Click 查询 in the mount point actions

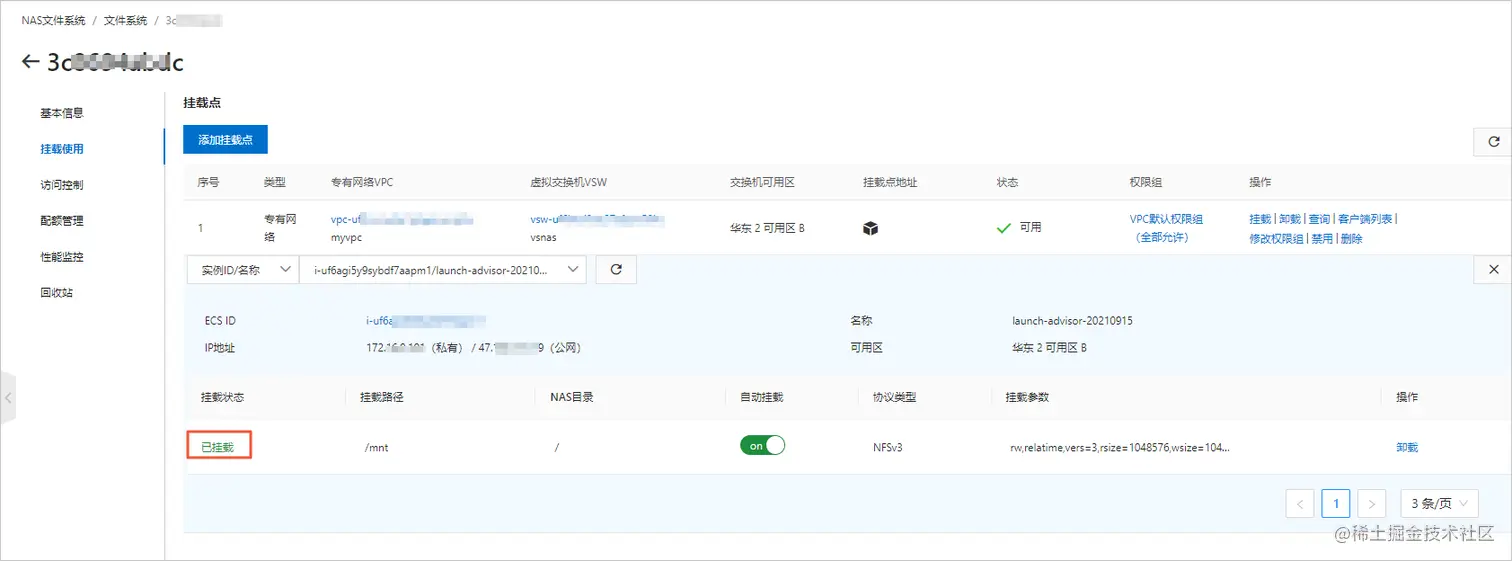(1319, 218)
